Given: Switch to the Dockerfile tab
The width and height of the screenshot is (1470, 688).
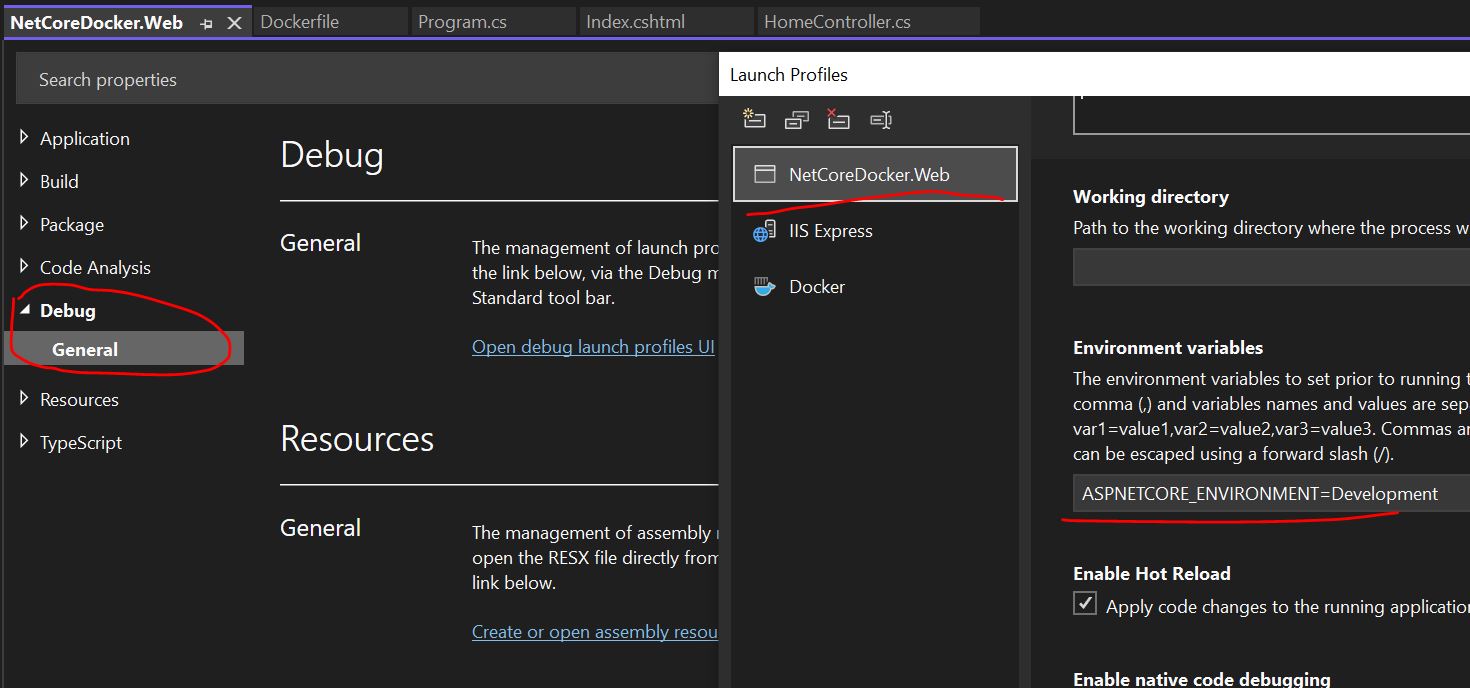Looking at the screenshot, I should pyautogui.click(x=300, y=22).
